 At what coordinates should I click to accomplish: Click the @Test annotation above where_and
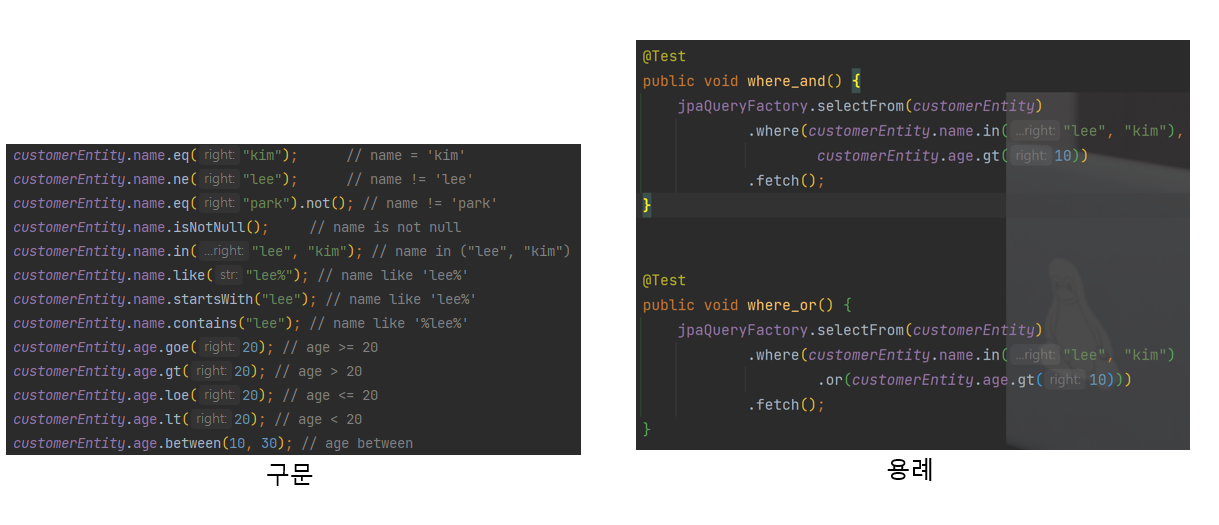pos(664,56)
